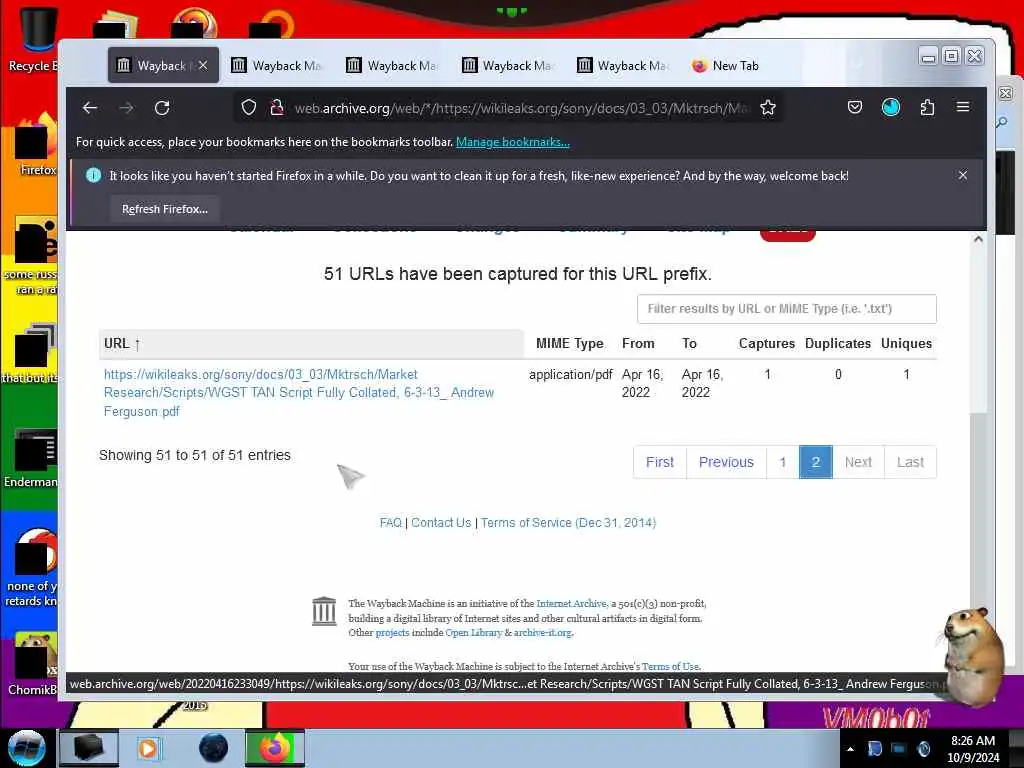Screen dimensions: 1024x768
Task: Sort by MIME Type column header
Action: tap(569, 344)
